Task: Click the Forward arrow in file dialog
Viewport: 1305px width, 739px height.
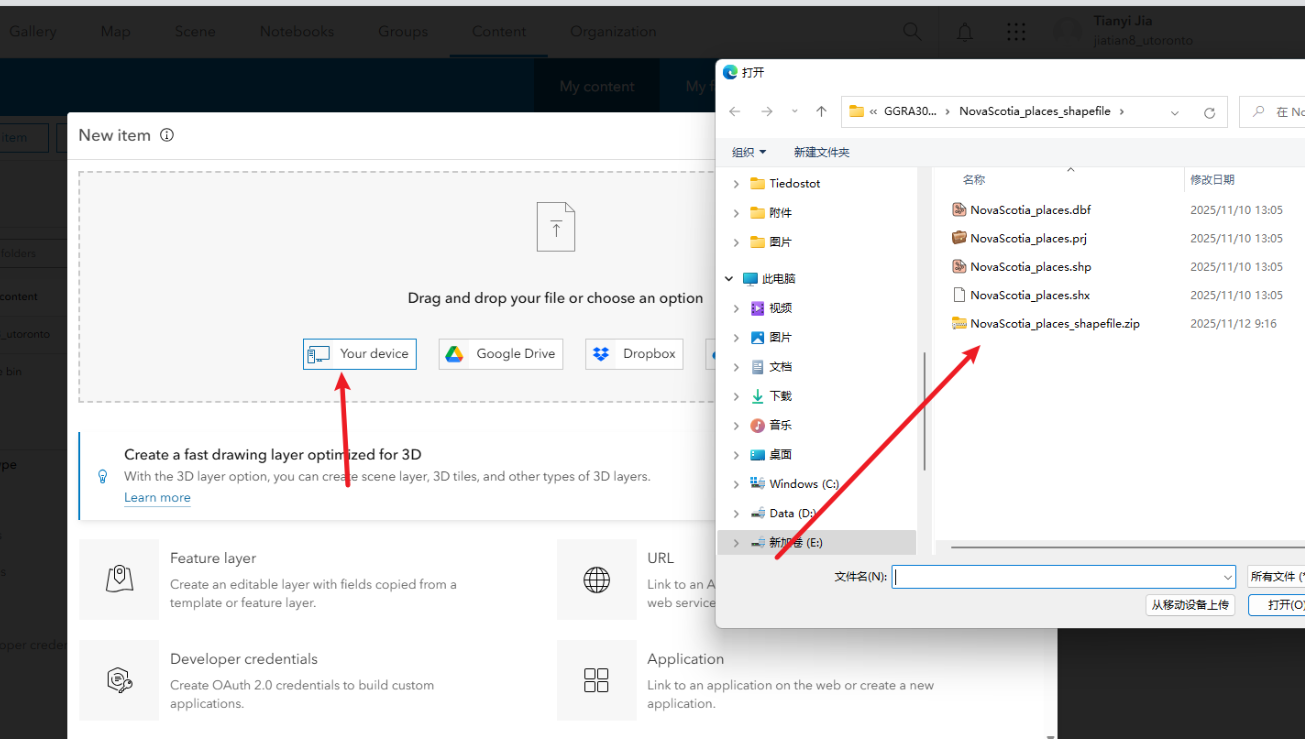Action: click(767, 112)
